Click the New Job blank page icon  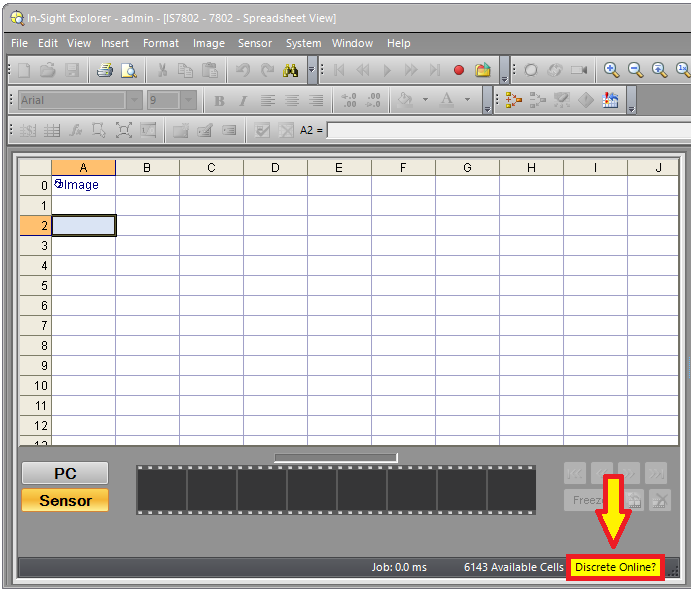pos(24,70)
